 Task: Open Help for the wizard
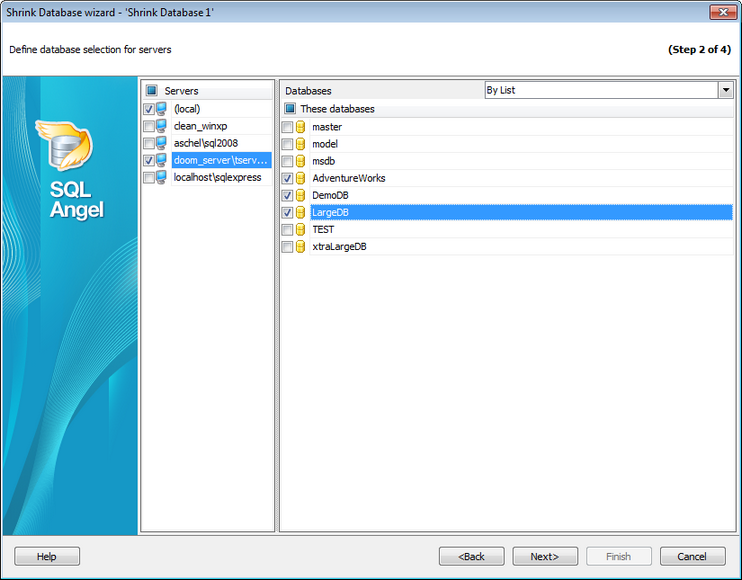[x=47, y=556]
